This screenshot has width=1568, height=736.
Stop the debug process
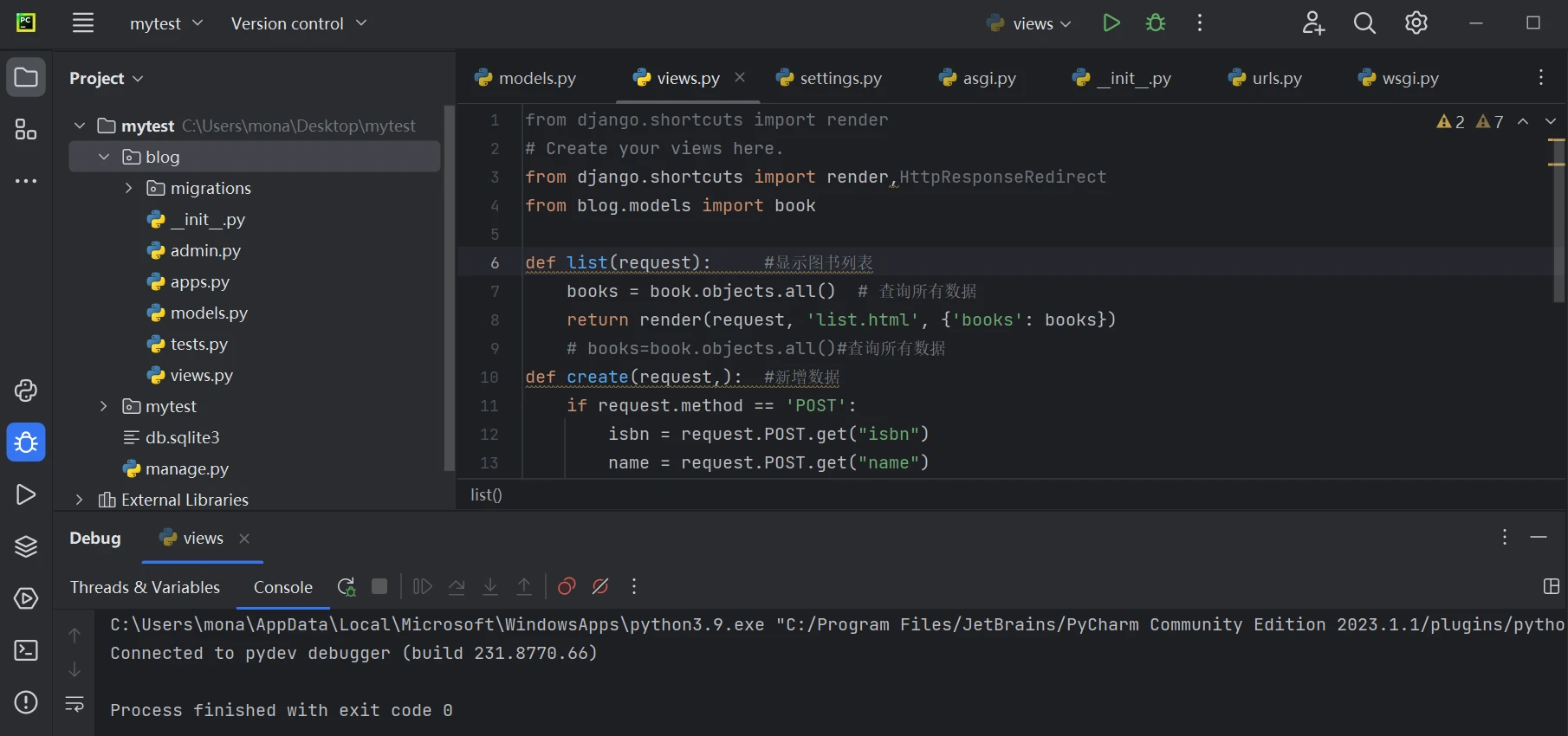coord(379,586)
